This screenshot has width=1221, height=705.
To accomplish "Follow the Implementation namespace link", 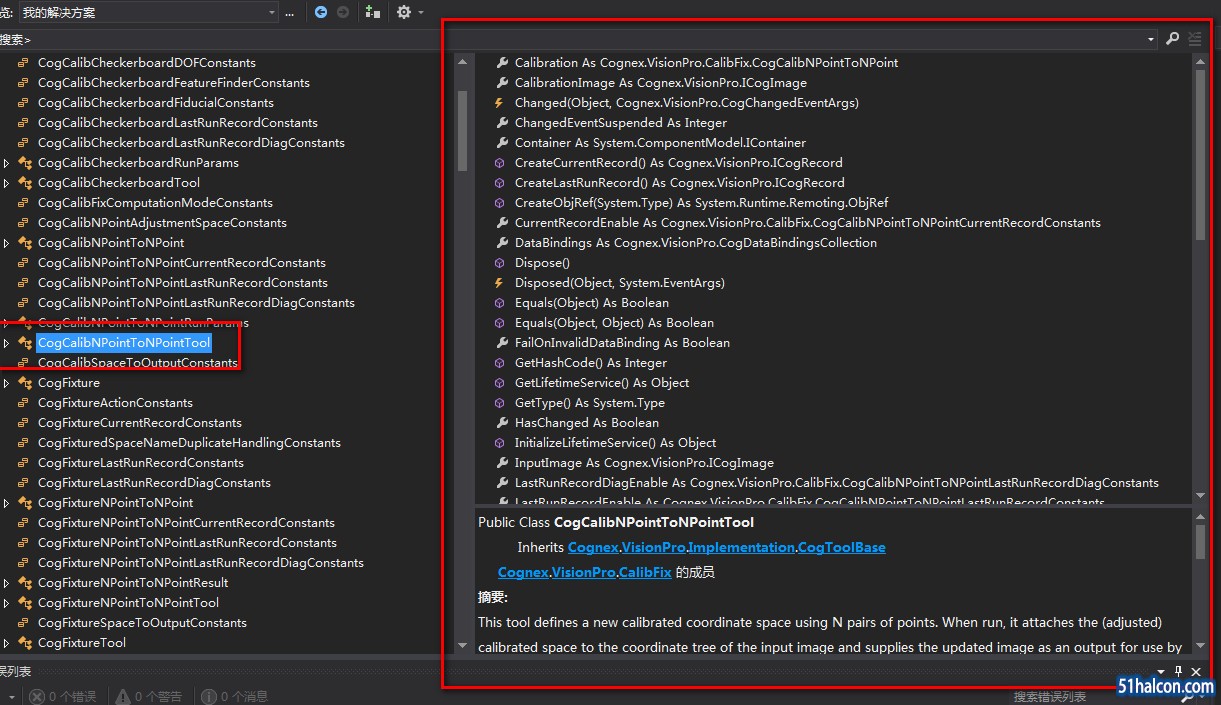I will click(741, 547).
